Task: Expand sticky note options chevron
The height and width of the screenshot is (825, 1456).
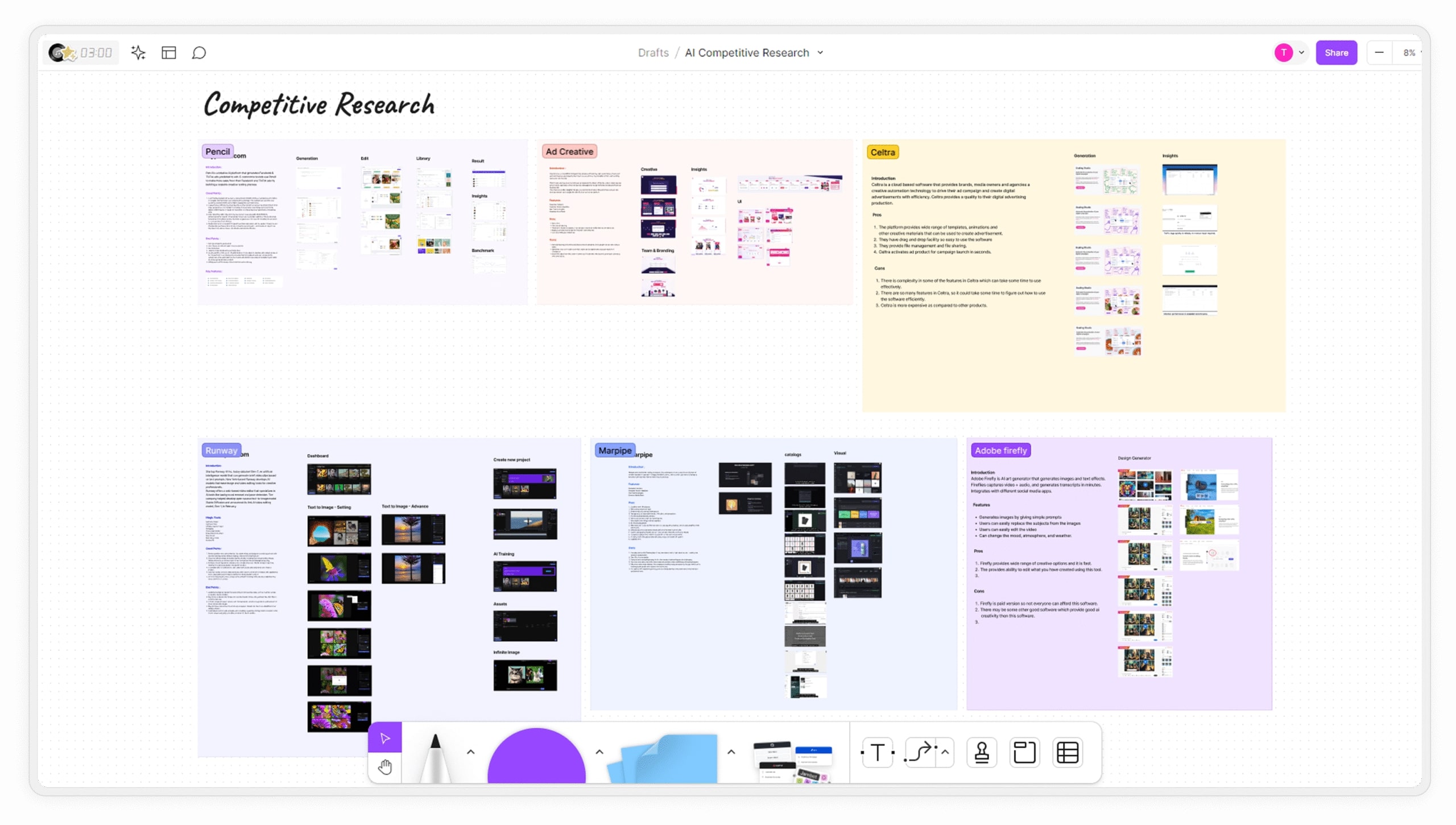Action: [x=731, y=752]
